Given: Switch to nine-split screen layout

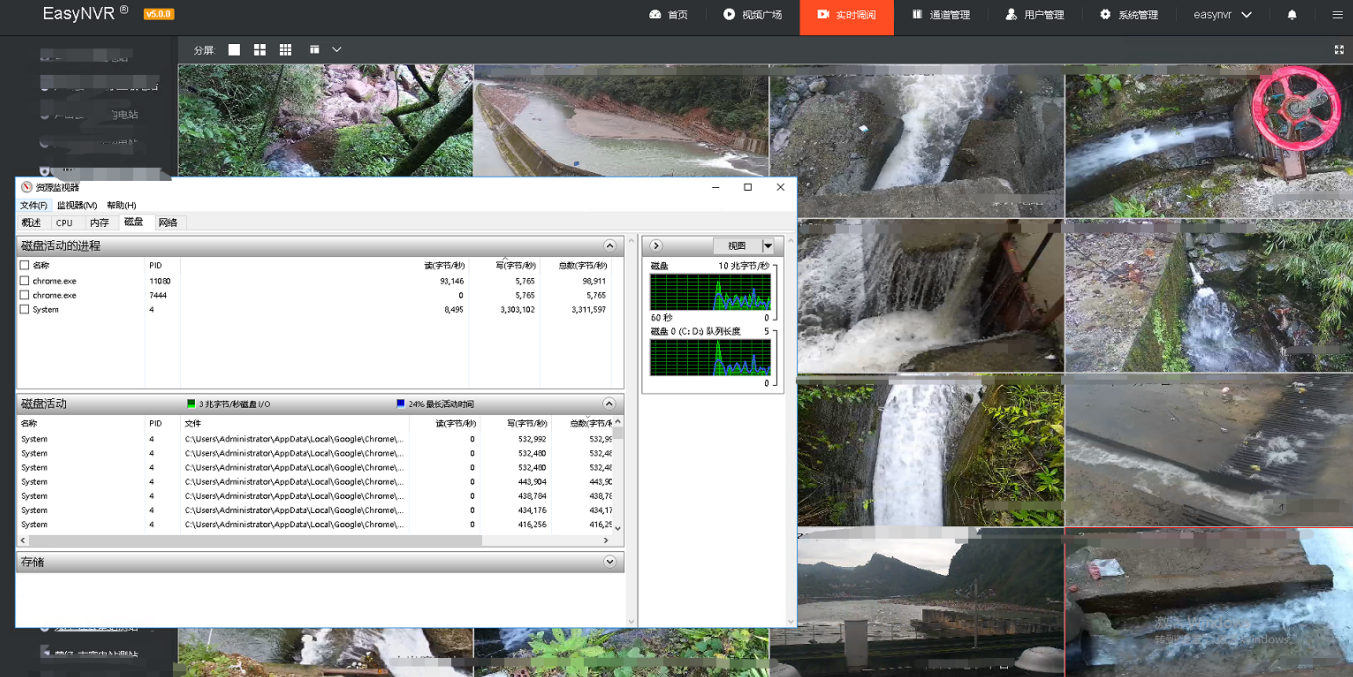Looking at the screenshot, I should [286, 50].
